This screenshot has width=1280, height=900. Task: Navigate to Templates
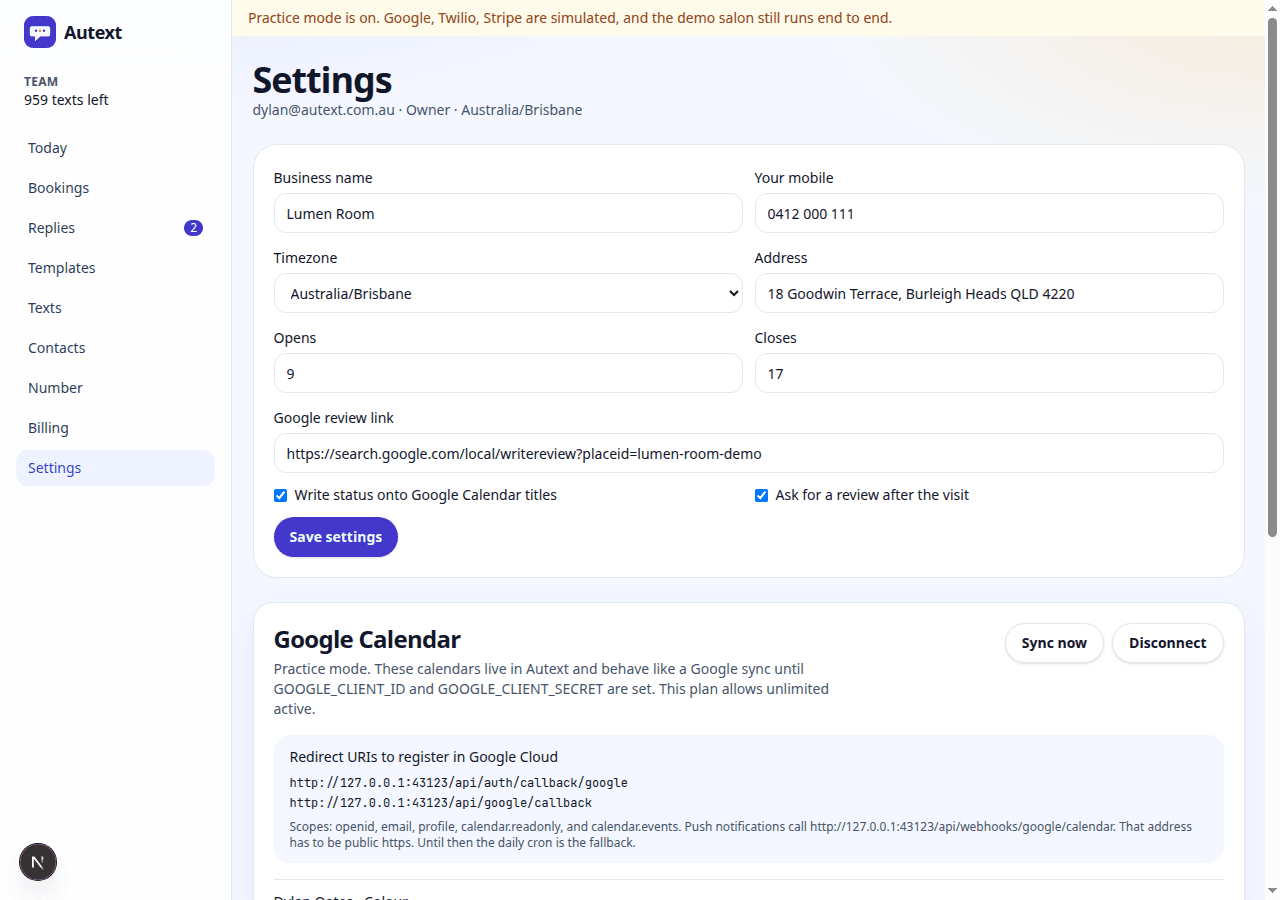(x=115, y=268)
